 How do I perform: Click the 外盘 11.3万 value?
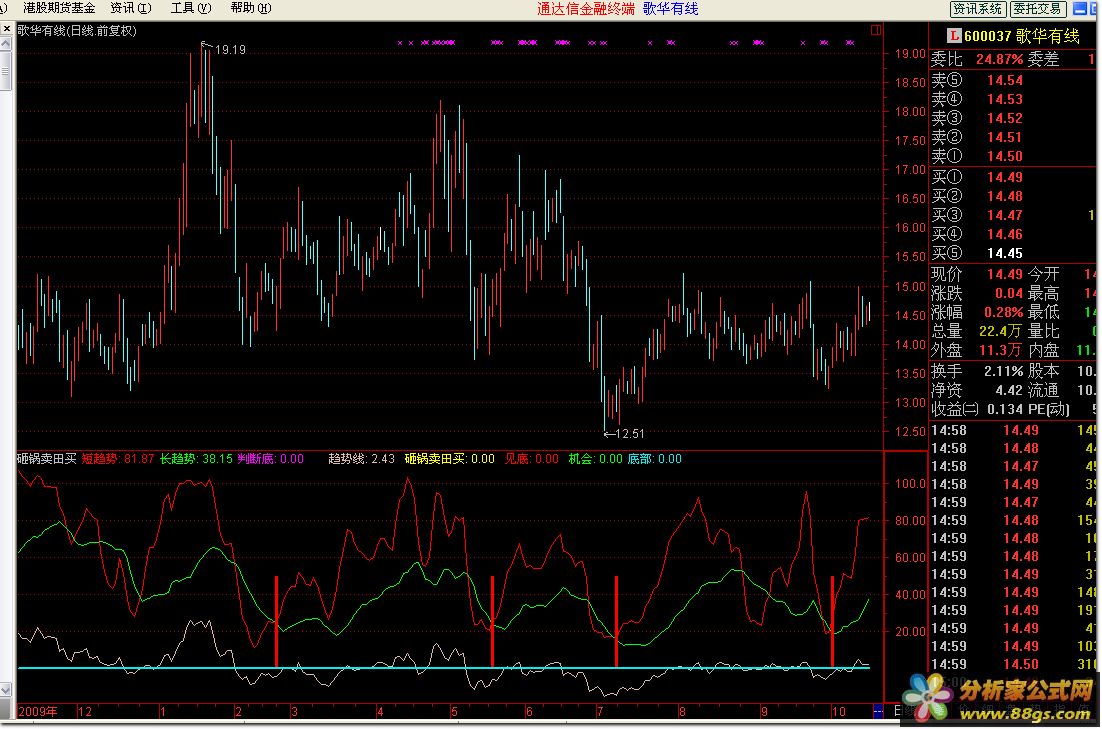click(1000, 350)
